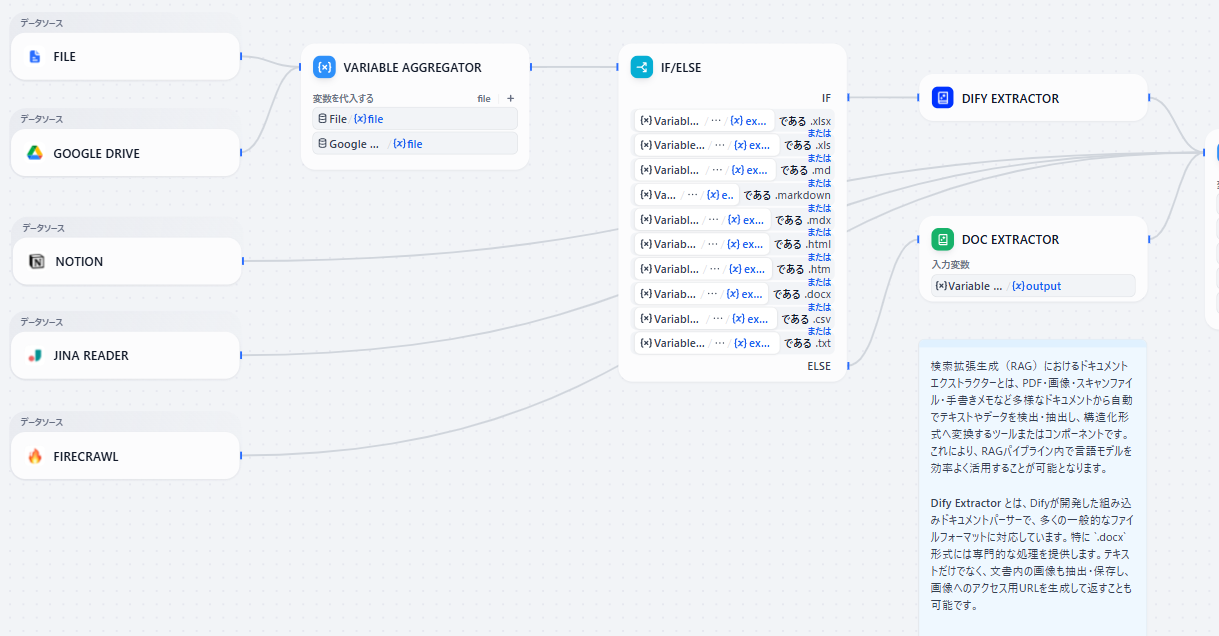The width and height of the screenshot is (1219, 636).
Task: Click the condition row matching .html
Action: tap(733, 244)
